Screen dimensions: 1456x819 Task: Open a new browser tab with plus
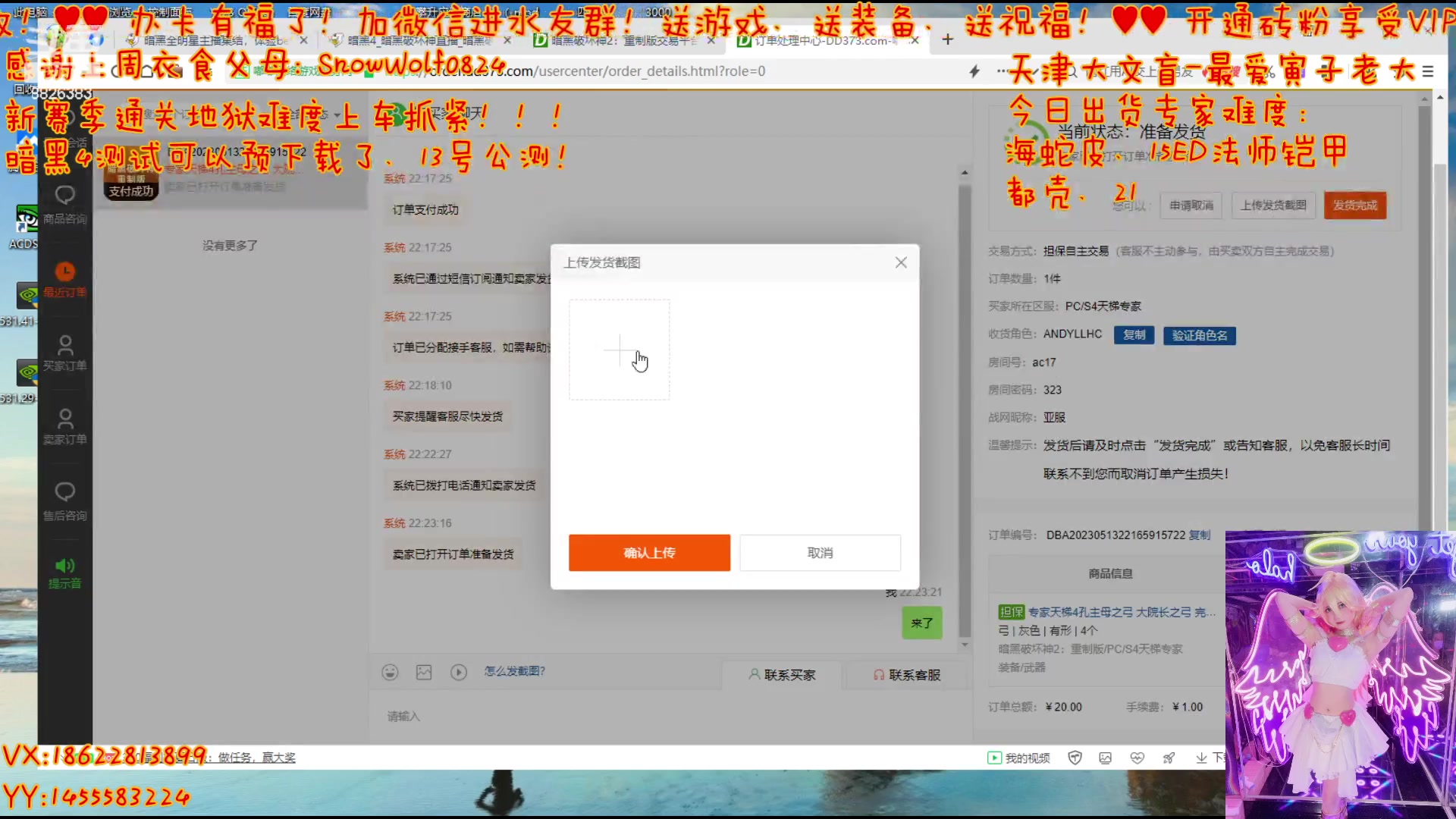(947, 39)
